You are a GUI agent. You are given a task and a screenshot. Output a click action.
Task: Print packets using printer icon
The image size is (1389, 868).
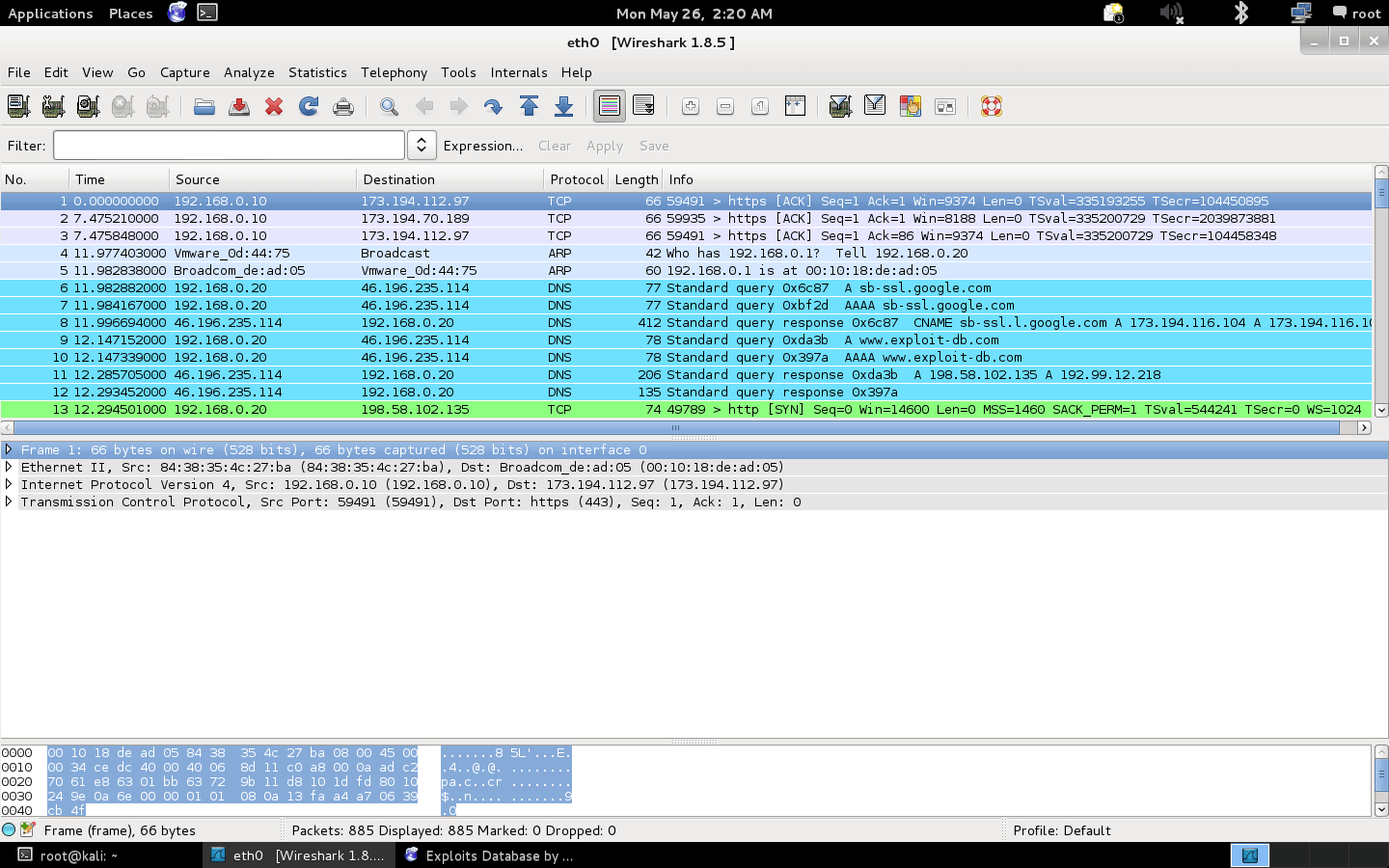coord(343,106)
